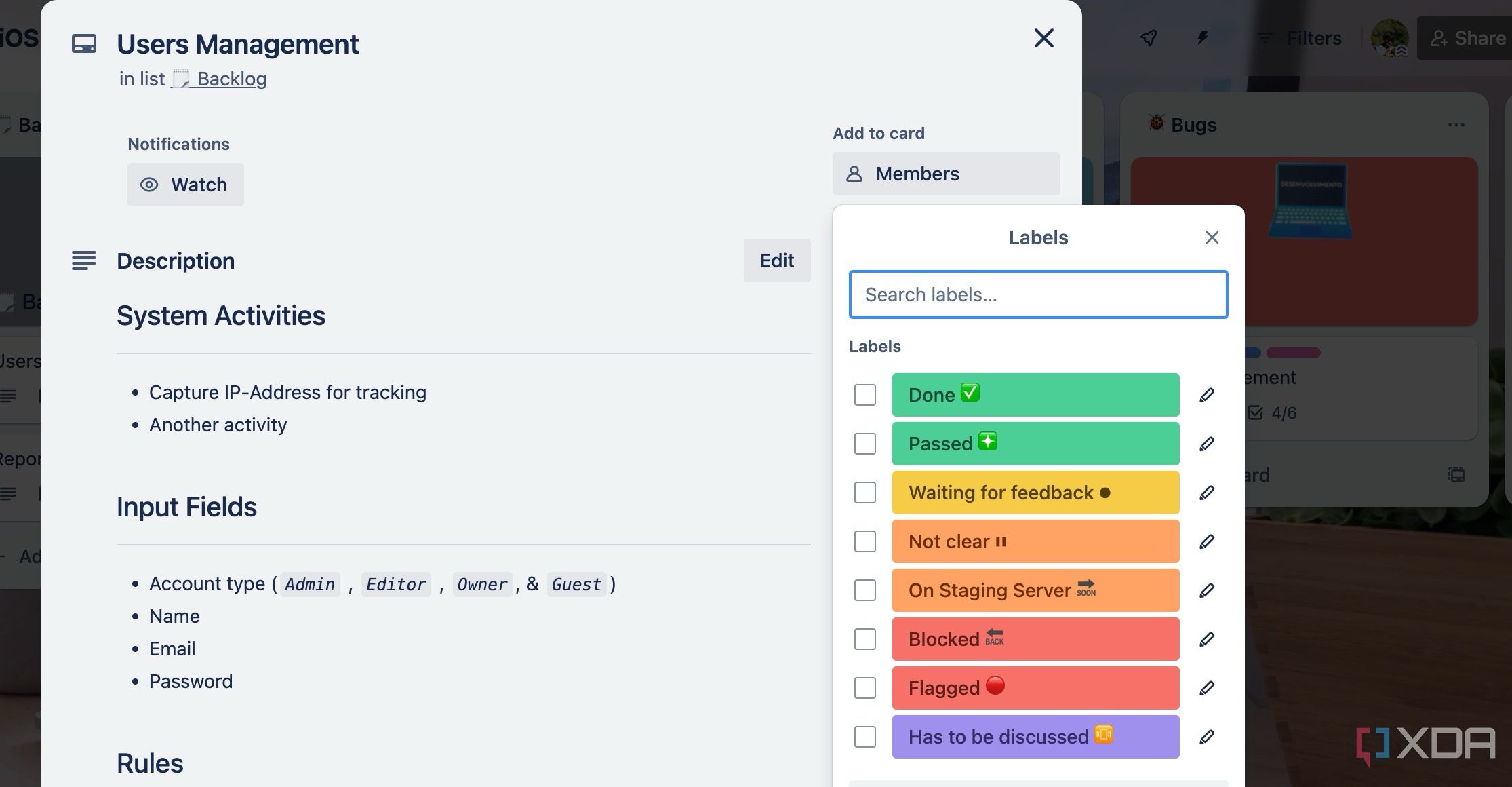The image size is (1512, 787).
Task: Toggle the Flagged checkbox in Labels
Action: pyautogui.click(x=864, y=688)
